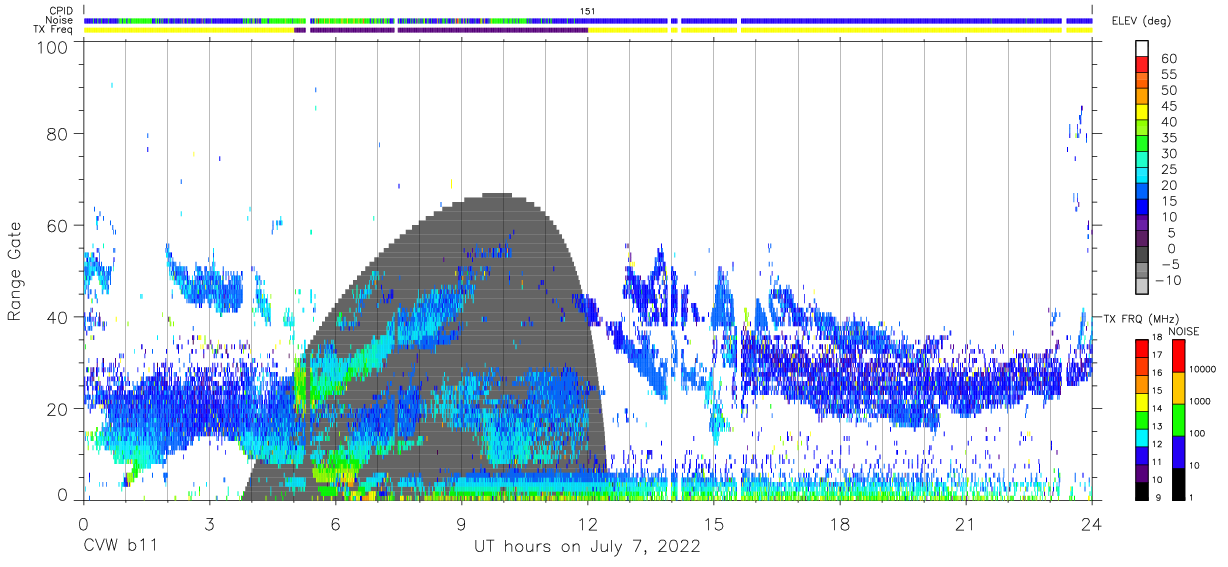Click the TX FRQ (MHz) legend title
Viewport: 1228px width, 567px height.
pyautogui.click(x=1140, y=318)
